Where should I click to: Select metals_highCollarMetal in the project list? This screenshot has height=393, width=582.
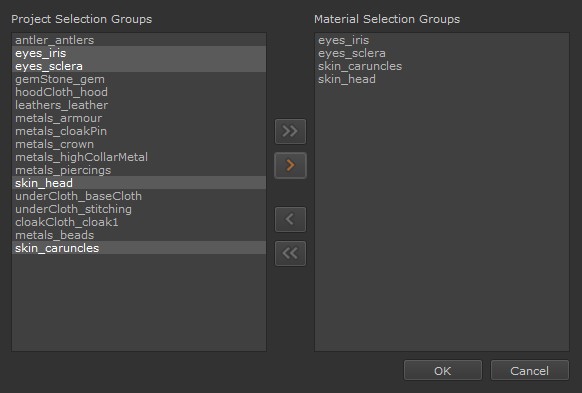point(139,157)
